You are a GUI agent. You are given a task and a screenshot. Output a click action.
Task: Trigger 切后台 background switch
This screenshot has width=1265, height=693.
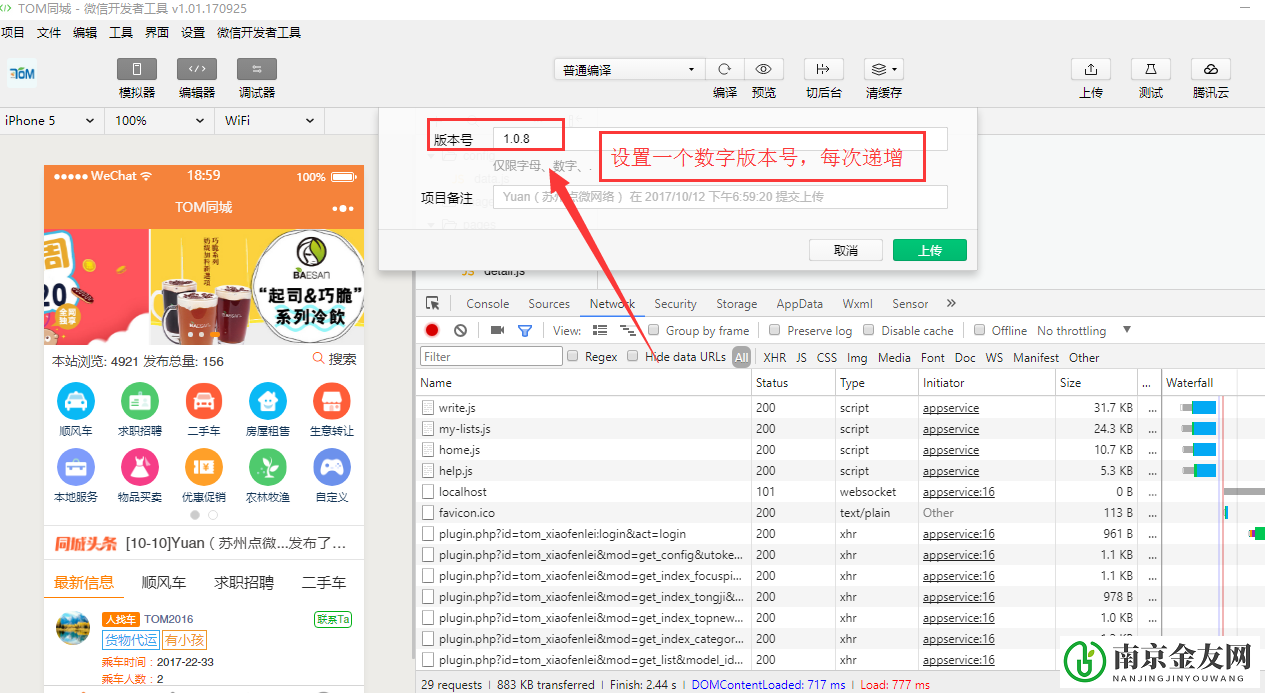click(823, 69)
